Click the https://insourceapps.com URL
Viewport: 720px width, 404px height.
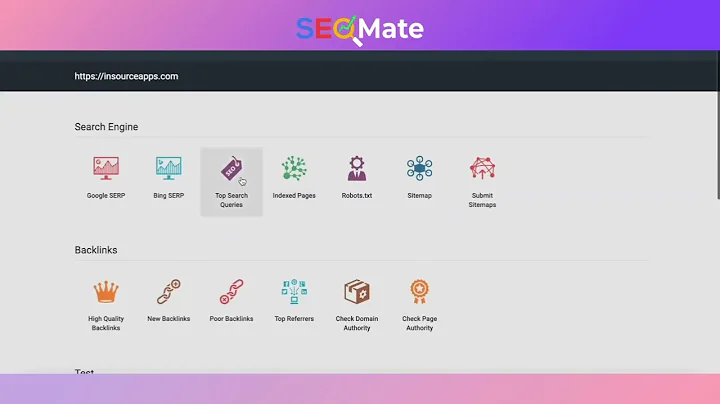(x=126, y=76)
